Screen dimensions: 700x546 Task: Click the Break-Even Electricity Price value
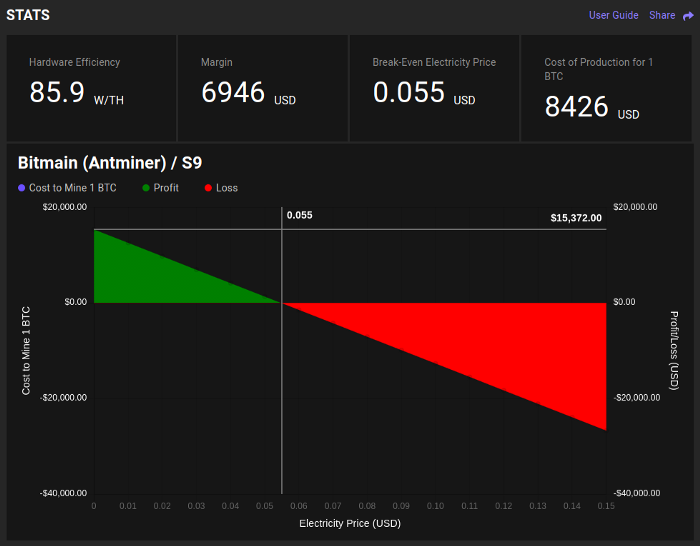click(x=409, y=92)
